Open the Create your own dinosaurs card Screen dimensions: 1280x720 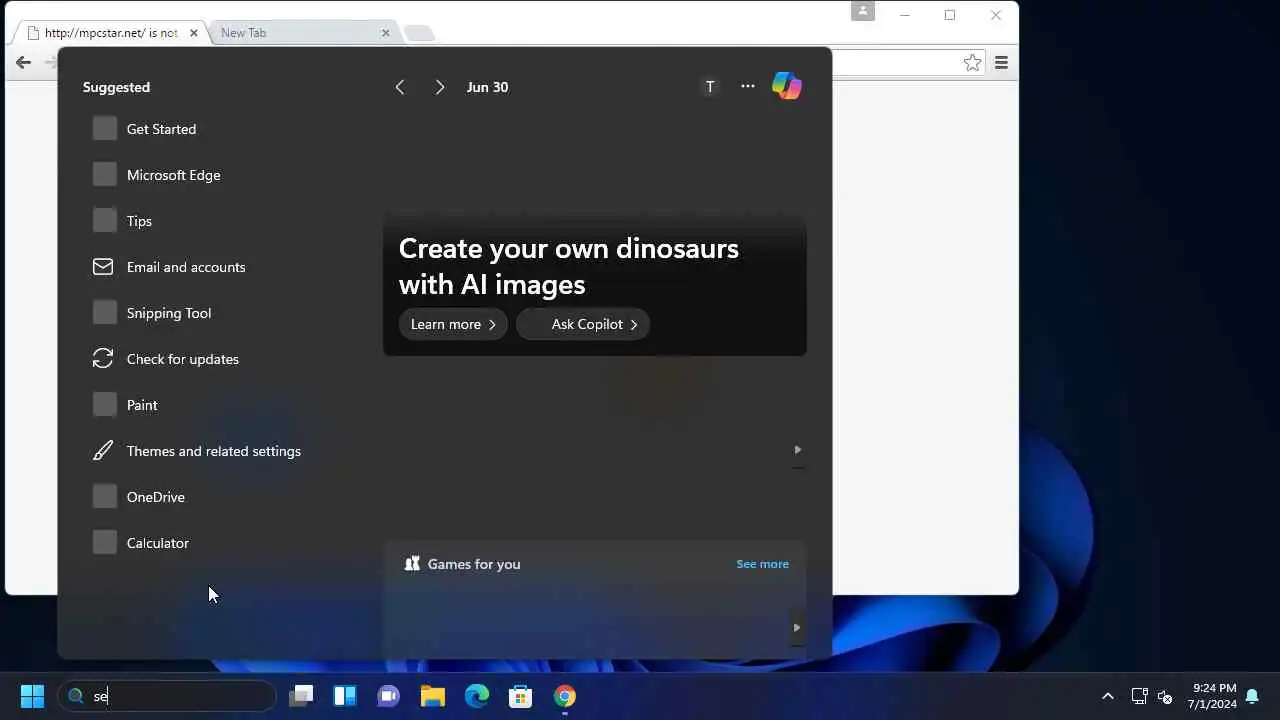click(595, 285)
